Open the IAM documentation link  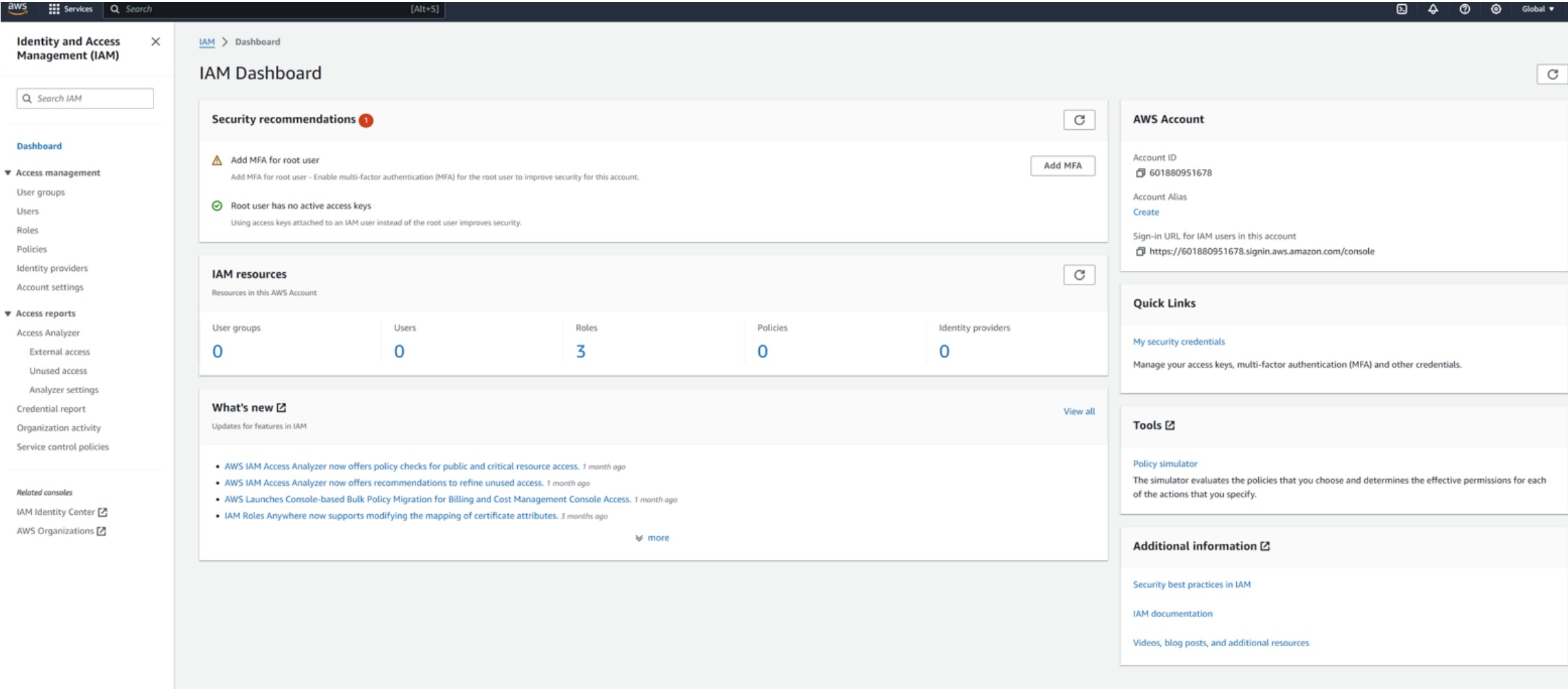point(1173,614)
